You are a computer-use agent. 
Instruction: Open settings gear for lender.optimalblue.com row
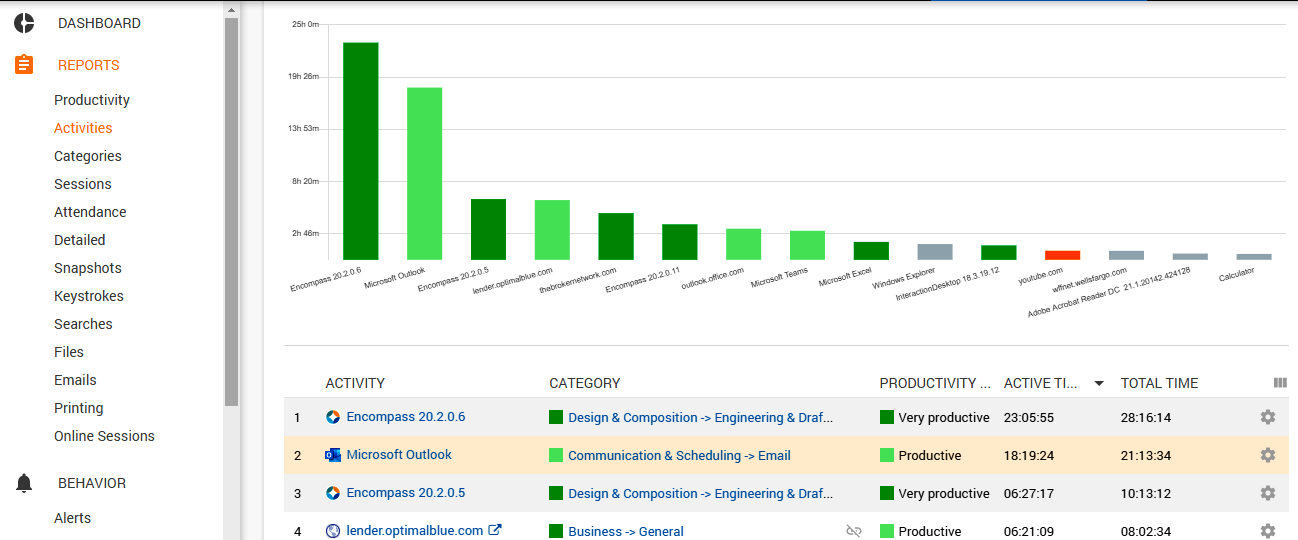[1267, 531]
